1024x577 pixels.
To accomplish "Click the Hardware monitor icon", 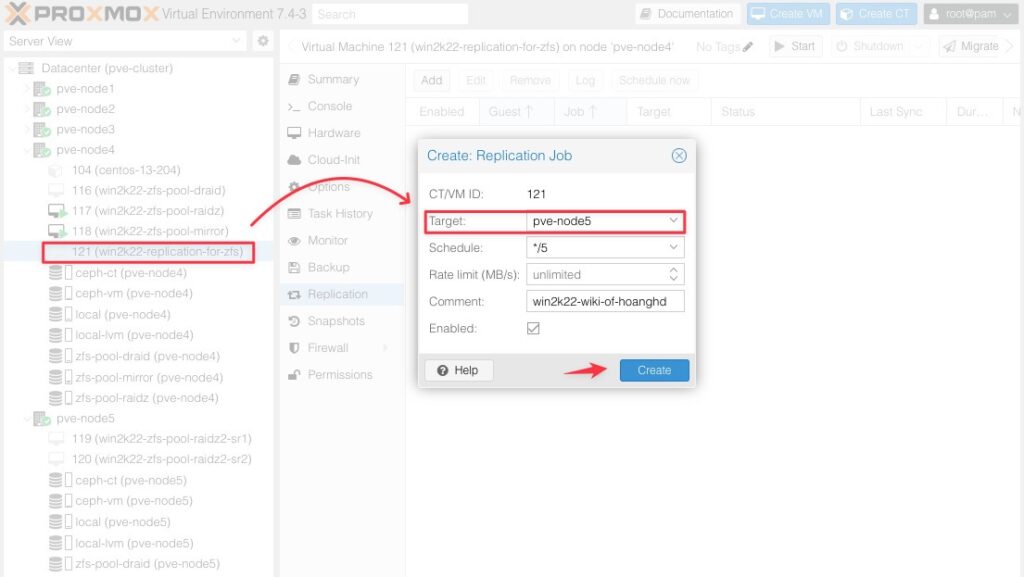I will (294, 133).
